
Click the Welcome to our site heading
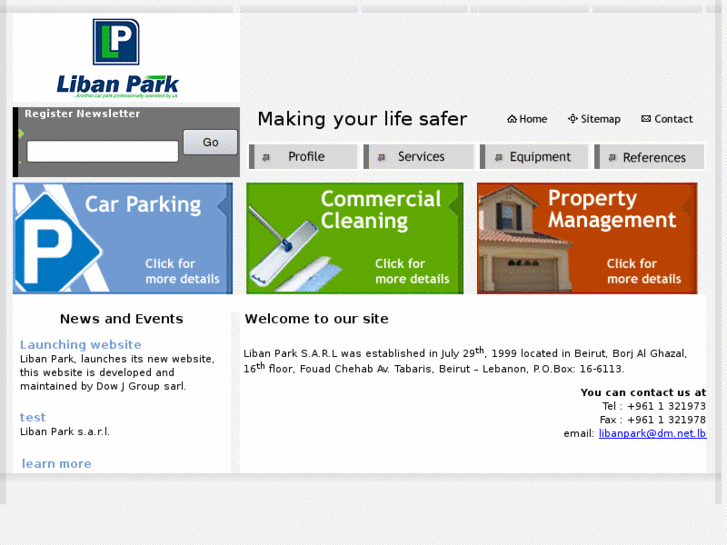tap(317, 319)
